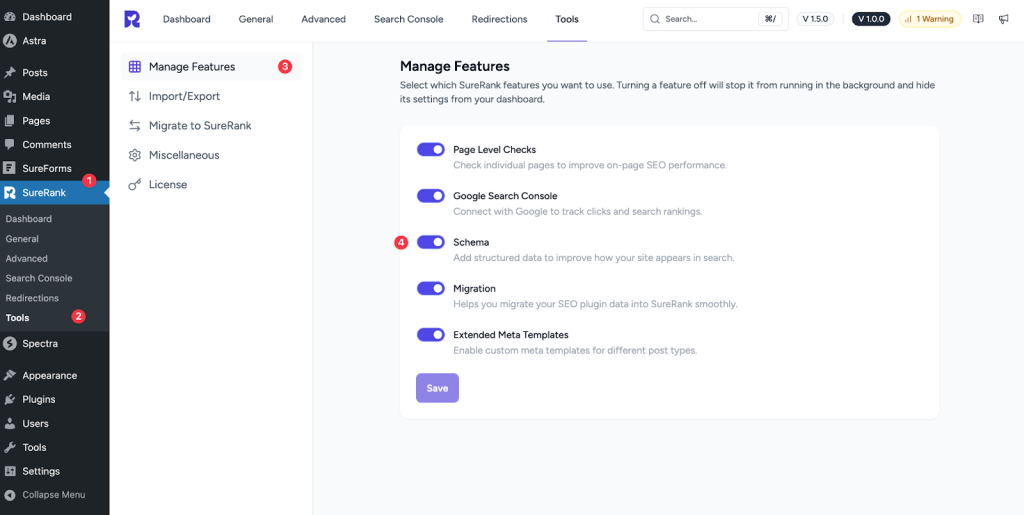
Task: Click the 1 Warning badge
Action: point(930,19)
